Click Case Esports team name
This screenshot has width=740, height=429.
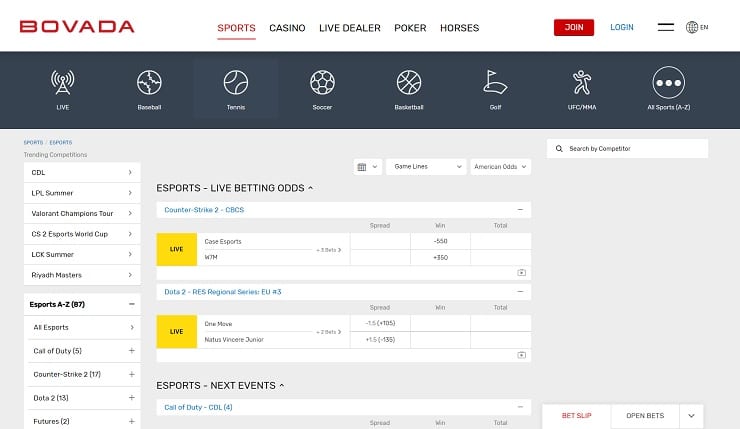223,241
